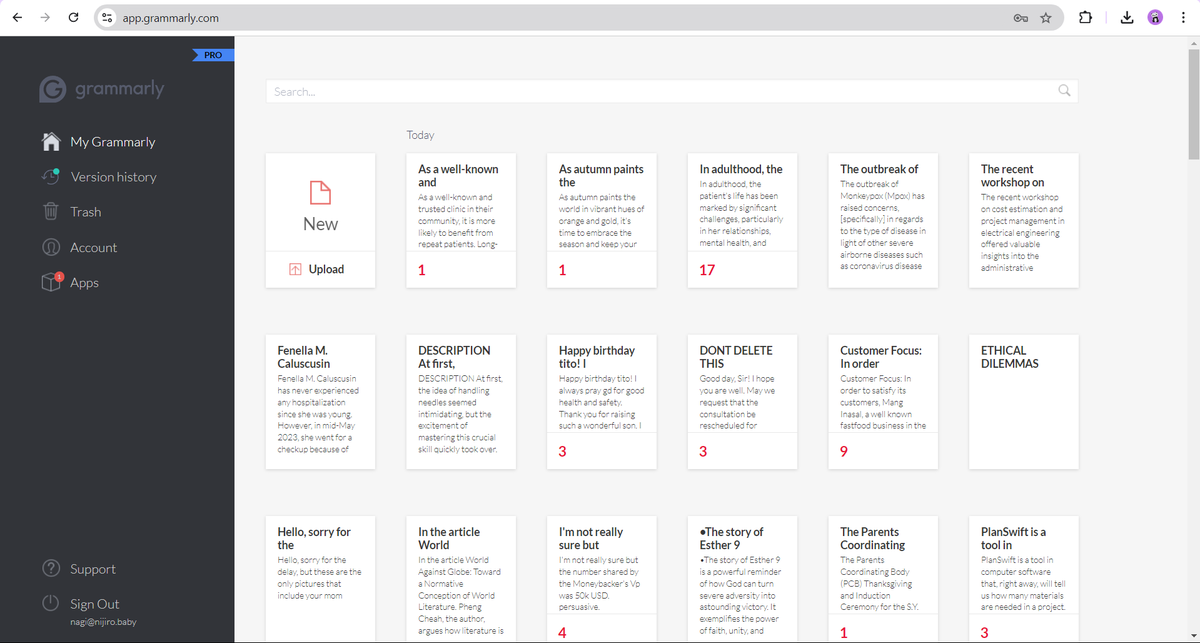Viewport: 1200px width, 643px height.
Task: Open document "DONT DELETE THIS"
Action: (742, 401)
